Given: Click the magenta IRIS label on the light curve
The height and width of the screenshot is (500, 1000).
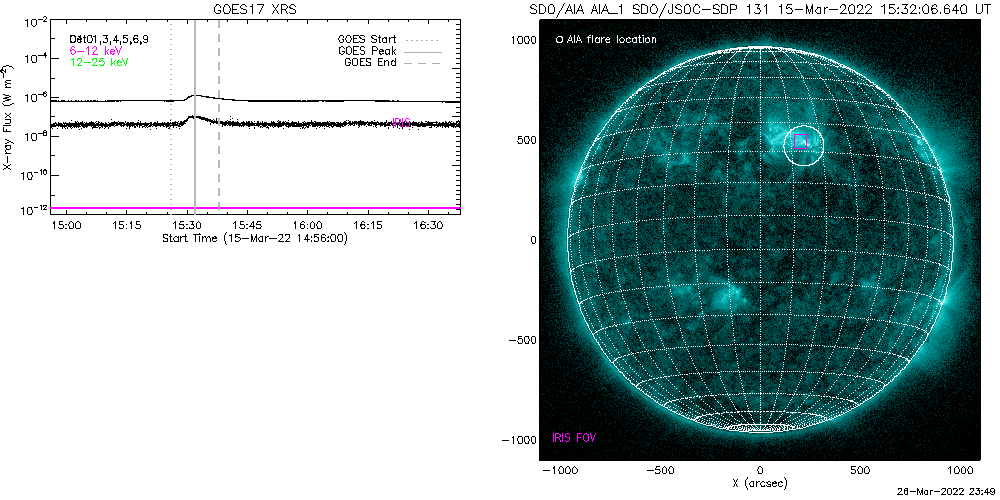Looking at the screenshot, I should click(x=401, y=122).
